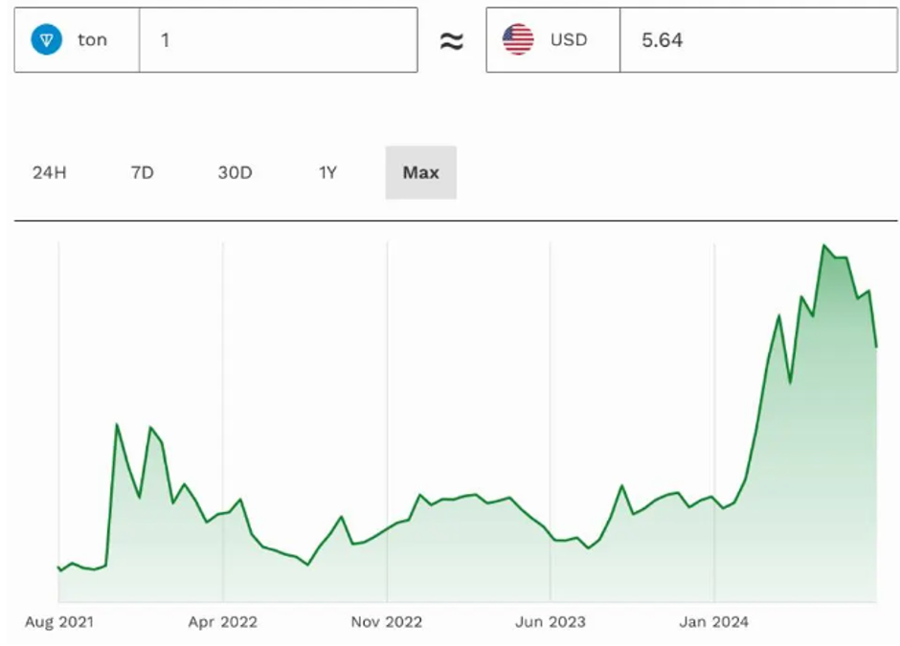Click the Nov 2022 axis label

(386, 622)
